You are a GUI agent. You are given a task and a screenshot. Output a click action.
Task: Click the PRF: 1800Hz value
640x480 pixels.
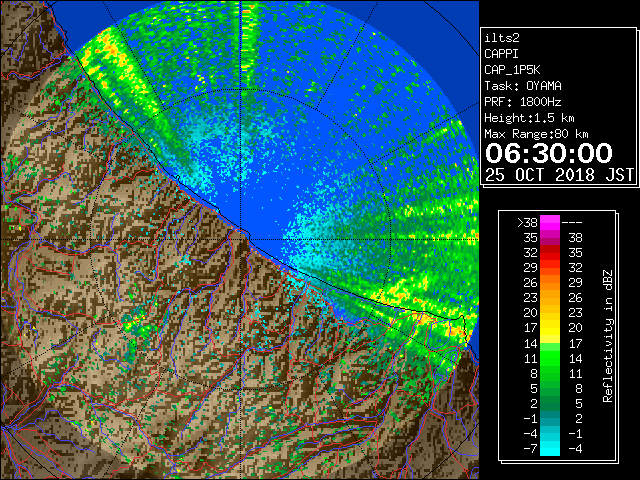pyautogui.click(x=523, y=102)
